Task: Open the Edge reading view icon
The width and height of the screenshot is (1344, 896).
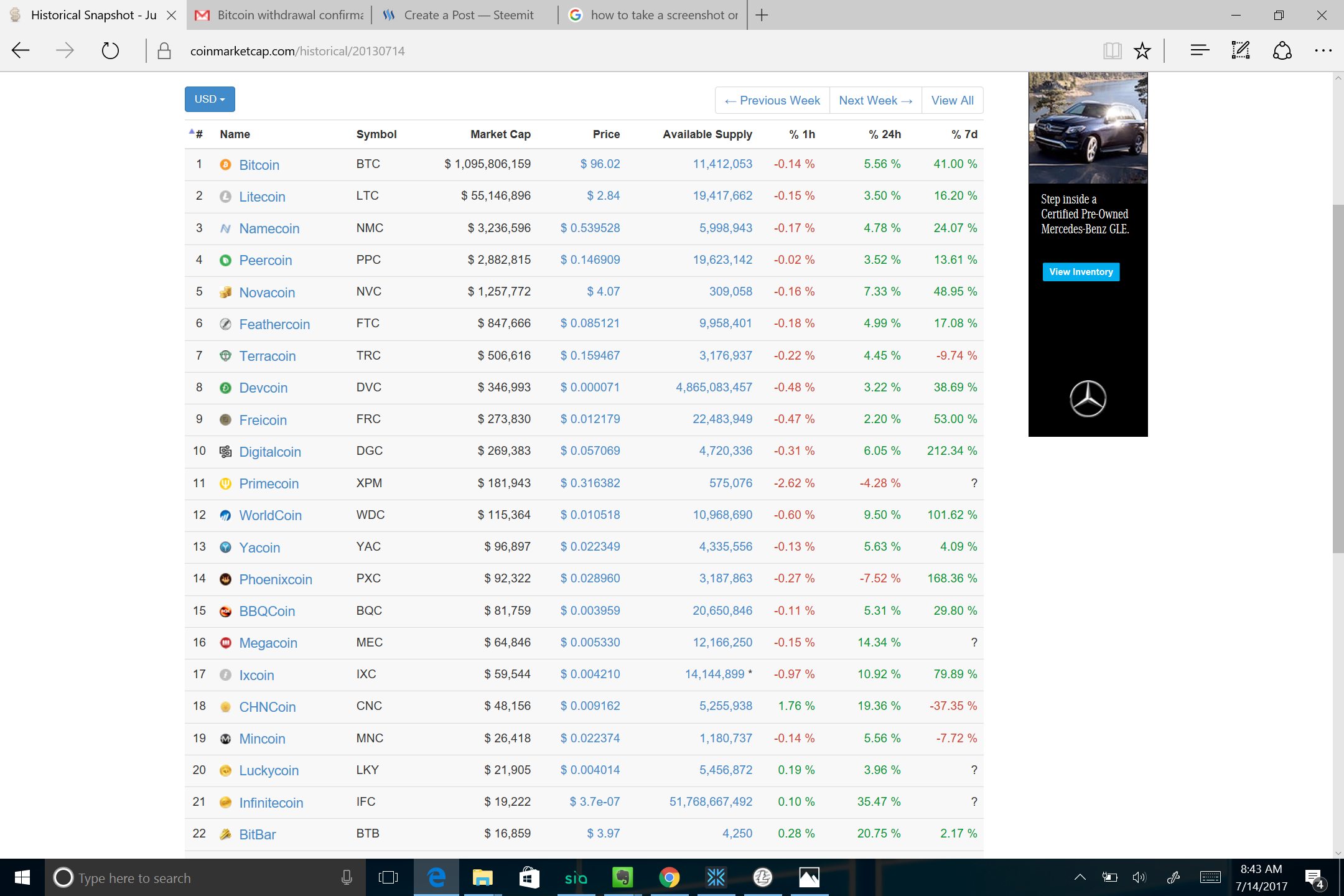Action: (x=1112, y=50)
